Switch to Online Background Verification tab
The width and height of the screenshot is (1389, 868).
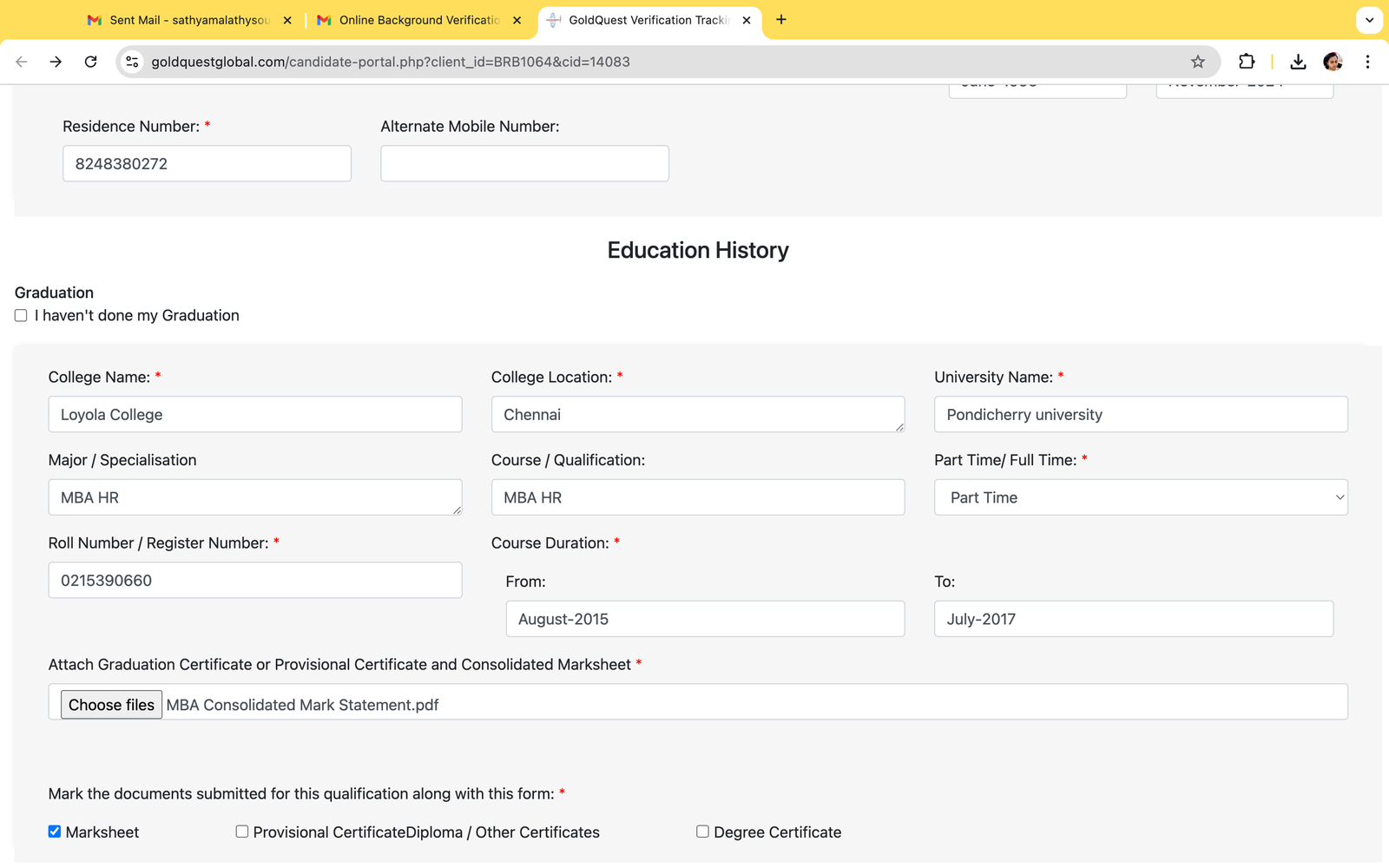tap(418, 20)
